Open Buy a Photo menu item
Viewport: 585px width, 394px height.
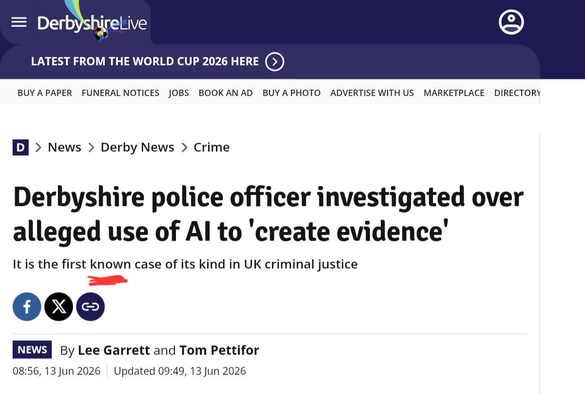[x=291, y=93]
